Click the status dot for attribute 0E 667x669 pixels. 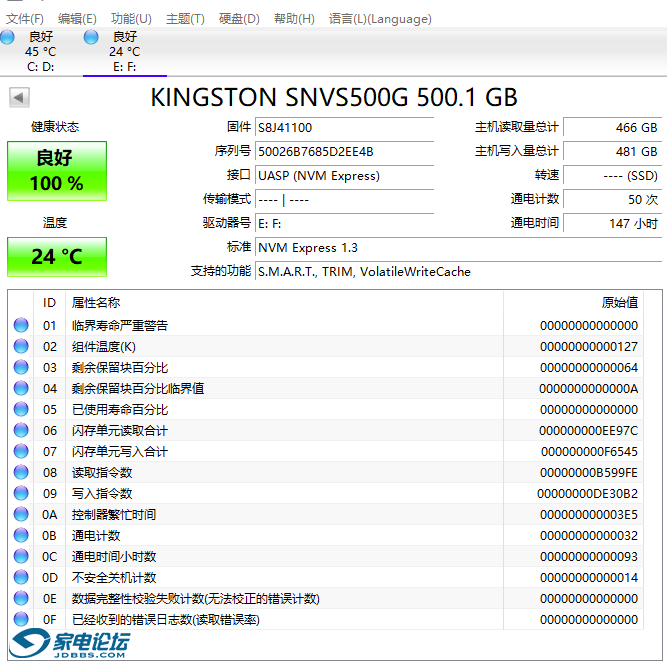[21, 598]
